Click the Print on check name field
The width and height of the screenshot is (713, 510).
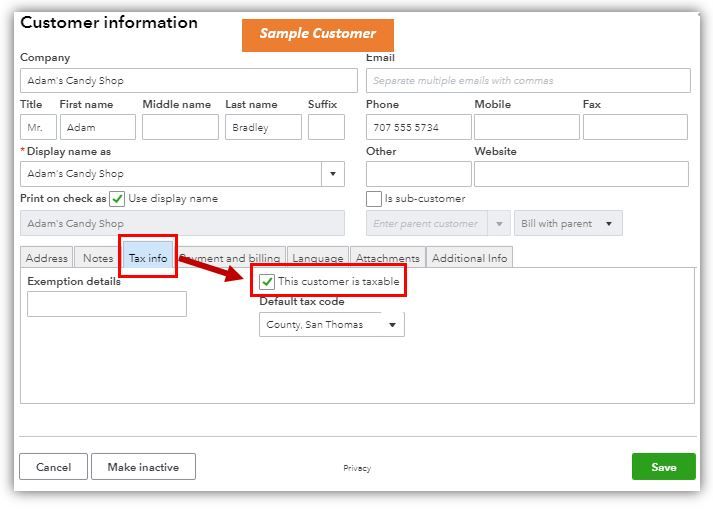[x=182, y=223]
